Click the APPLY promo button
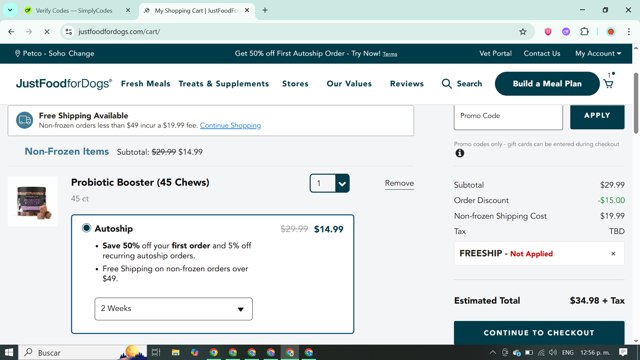 click(x=597, y=116)
